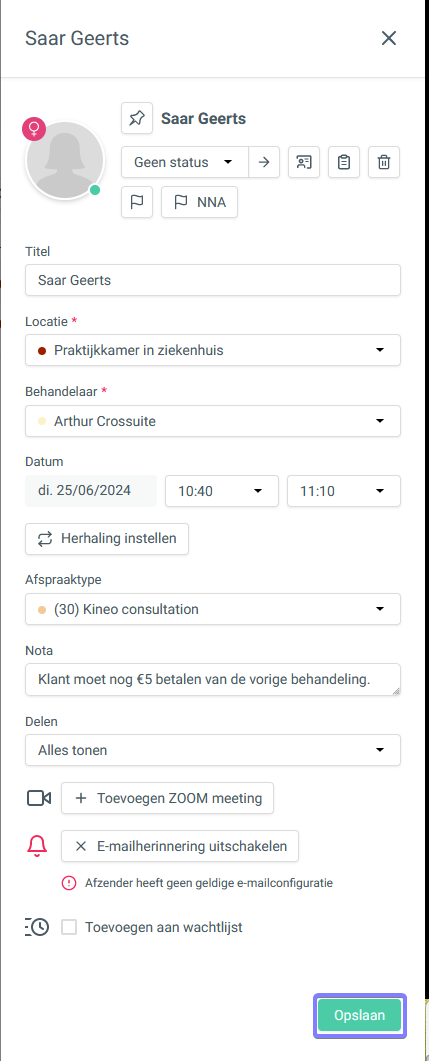Click the waitlist clock icon
The width and height of the screenshot is (429, 1061).
[38, 927]
